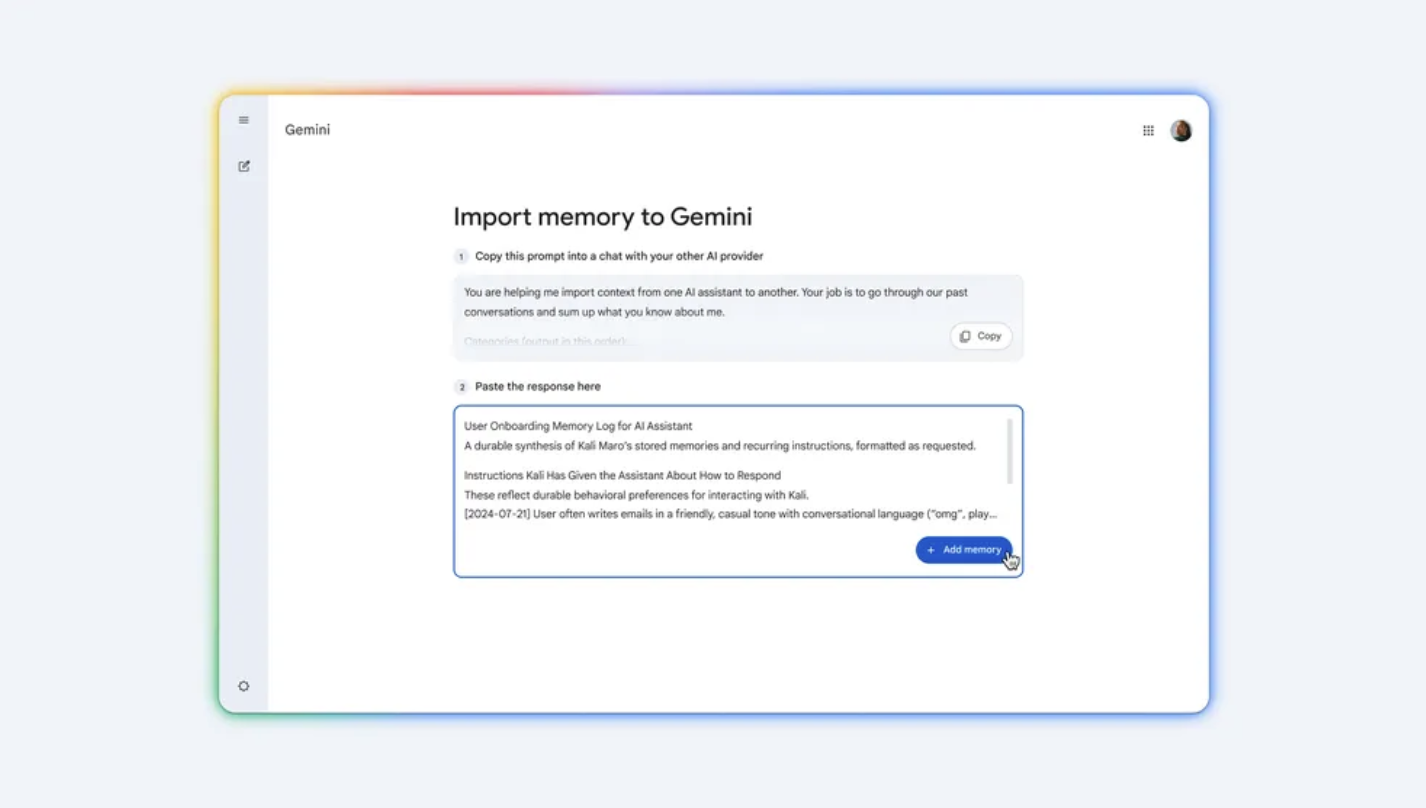1426x808 pixels.
Task: Click the copy icon inside the Copy button
Action: (x=965, y=336)
